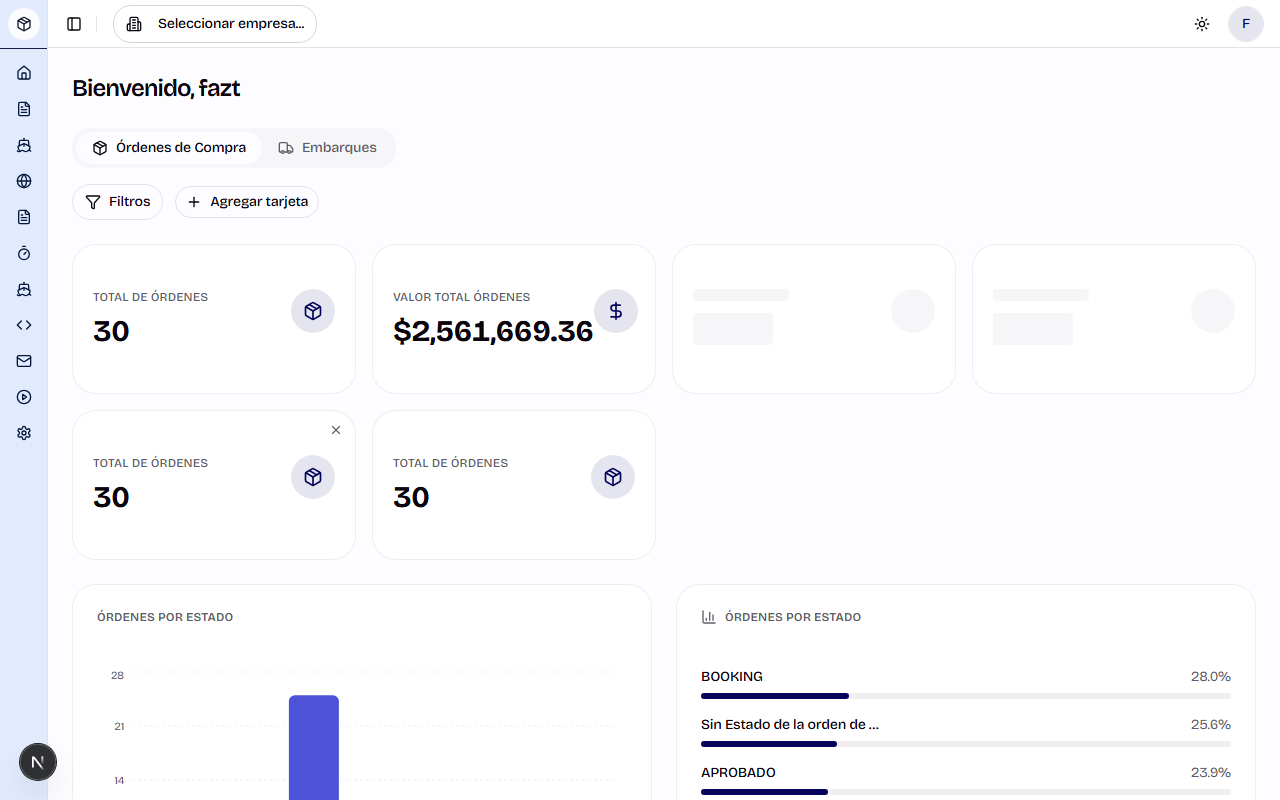The width and height of the screenshot is (1280, 800).
Task: Click the bar chart icon beside Órdenes por Estado
Action: click(709, 617)
